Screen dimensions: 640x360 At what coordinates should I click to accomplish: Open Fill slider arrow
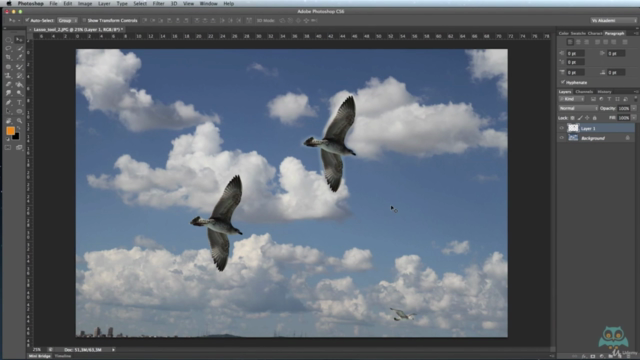(634, 118)
